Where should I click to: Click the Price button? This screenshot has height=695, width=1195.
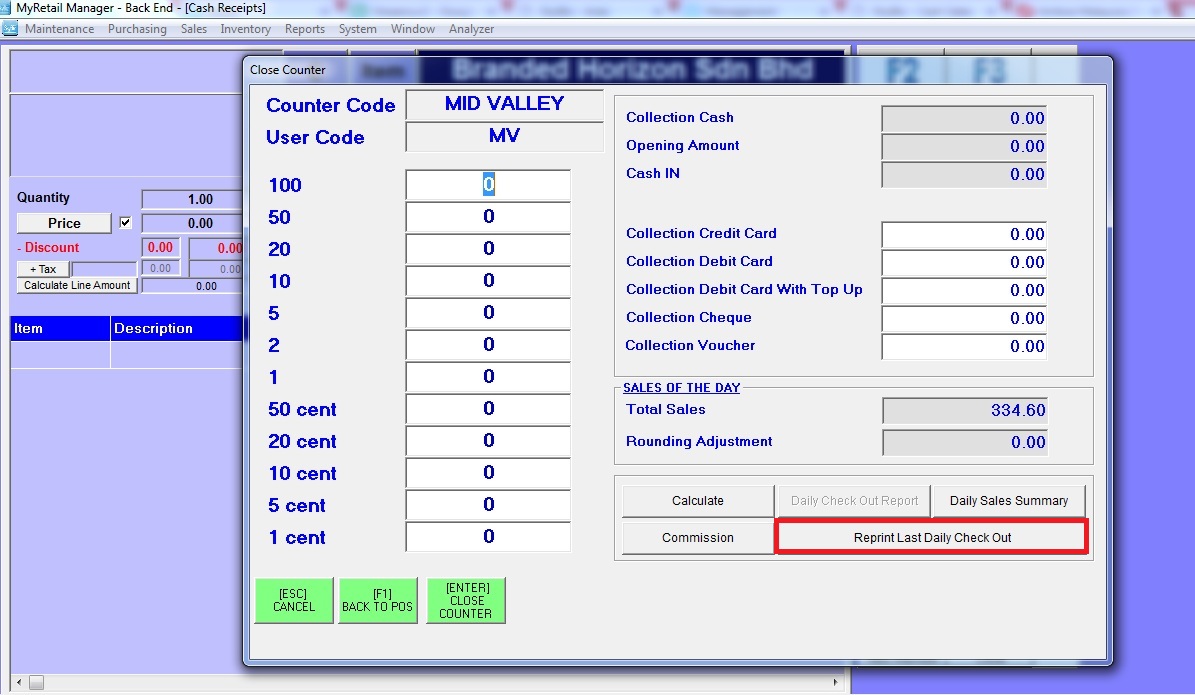(x=64, y=223)
